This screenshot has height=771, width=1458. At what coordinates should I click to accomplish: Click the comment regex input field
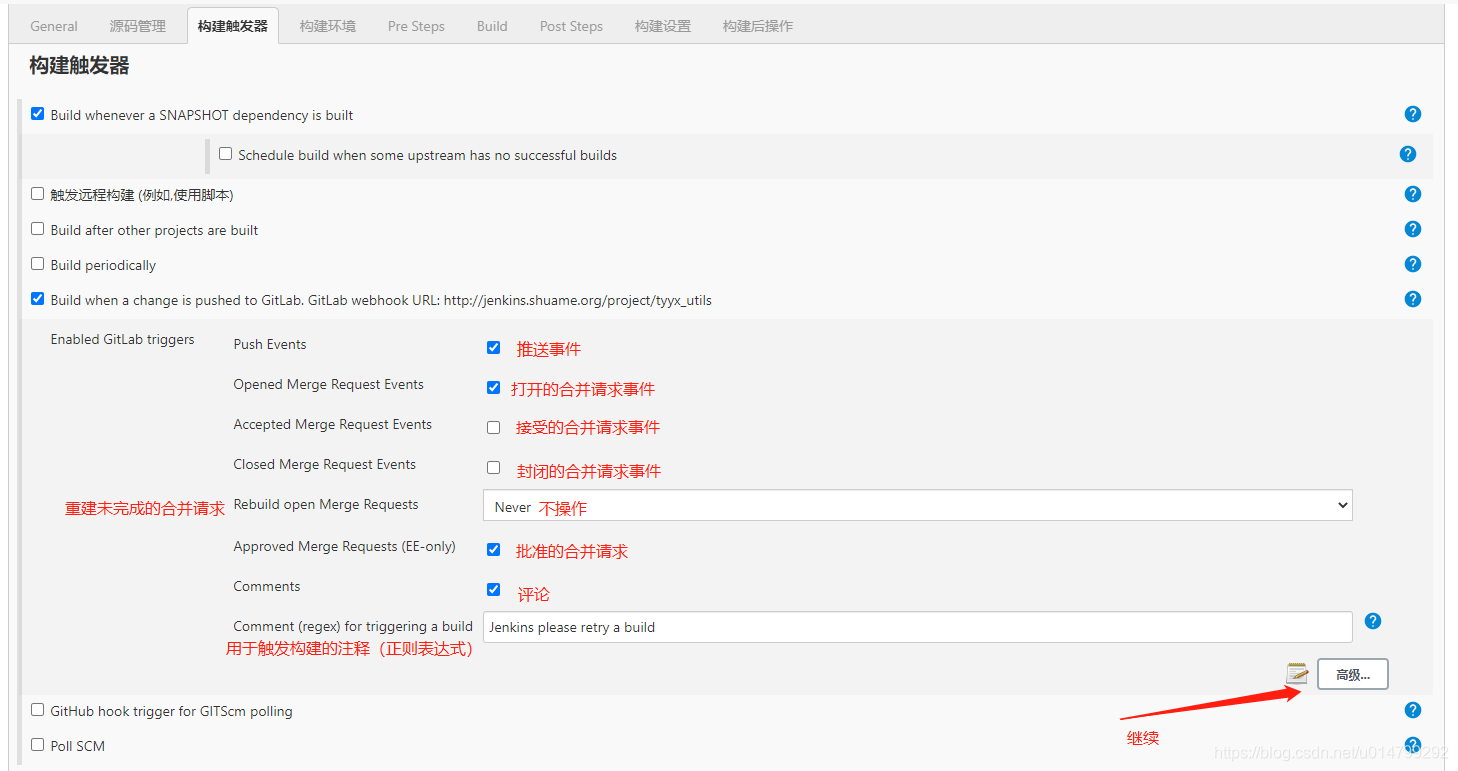917,627
